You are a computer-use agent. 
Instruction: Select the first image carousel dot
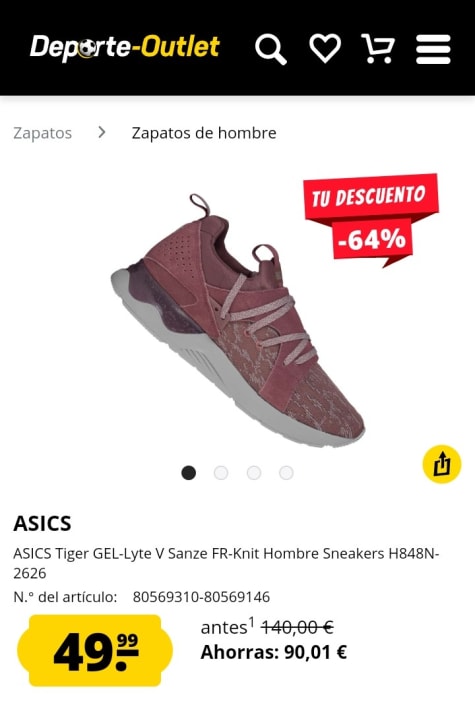click(x=188, y=473)
